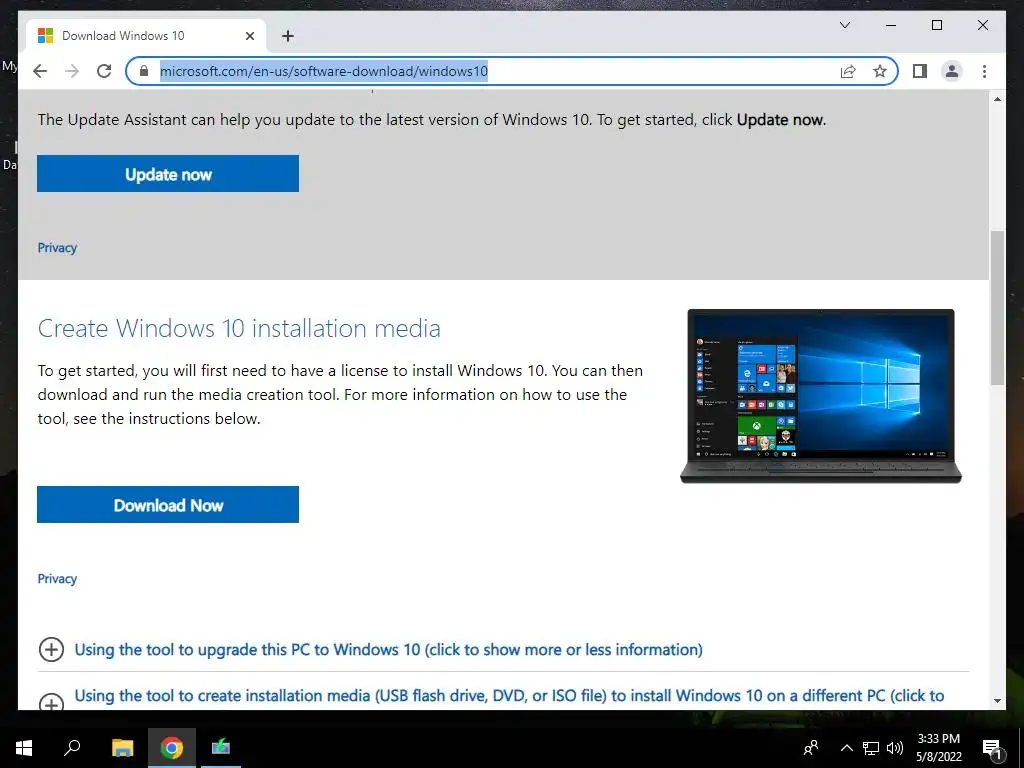
Task: Open the Windows Start menu
Action: [24, 748]
